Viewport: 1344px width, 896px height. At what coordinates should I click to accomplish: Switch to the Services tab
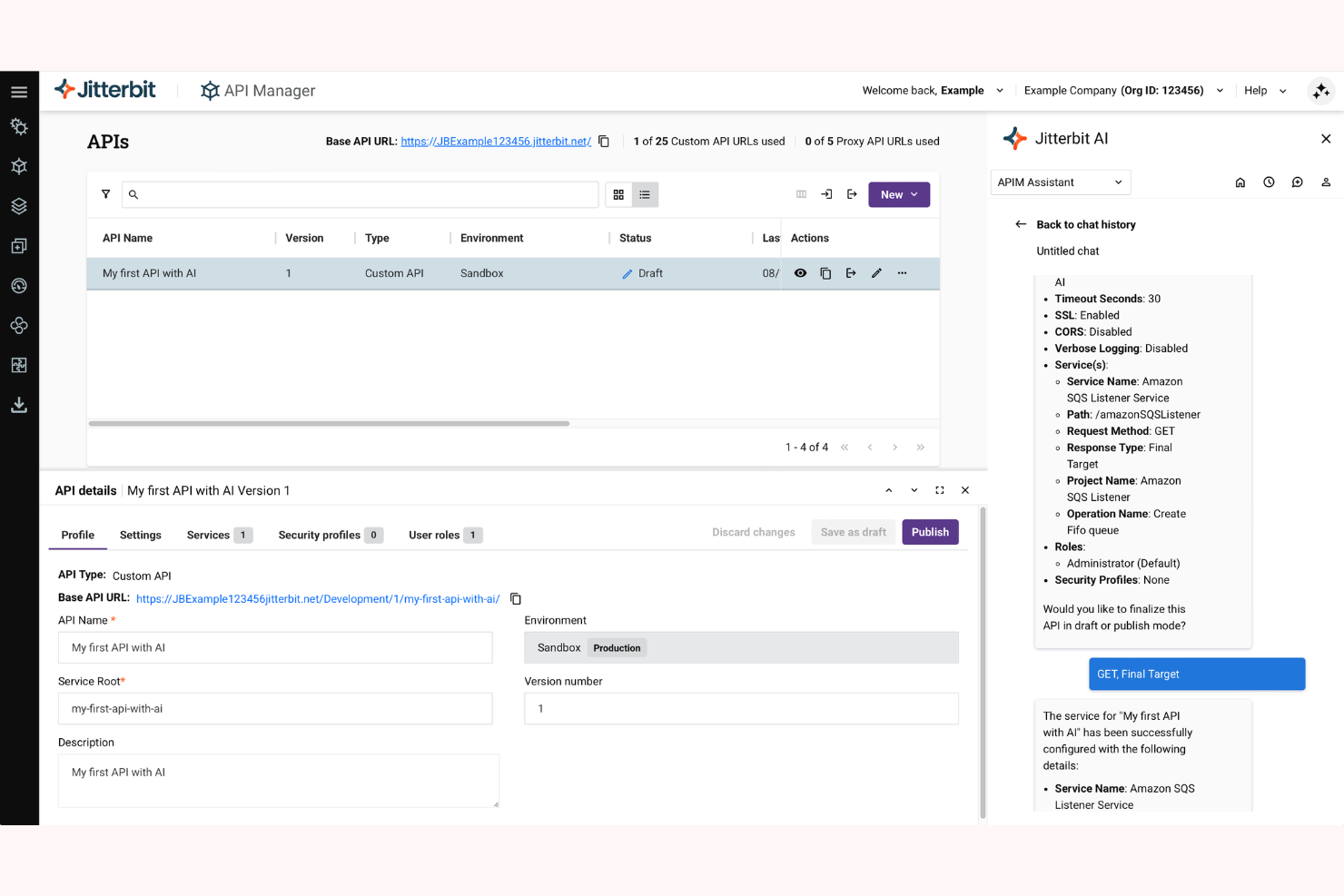click(x=219, y=535)
